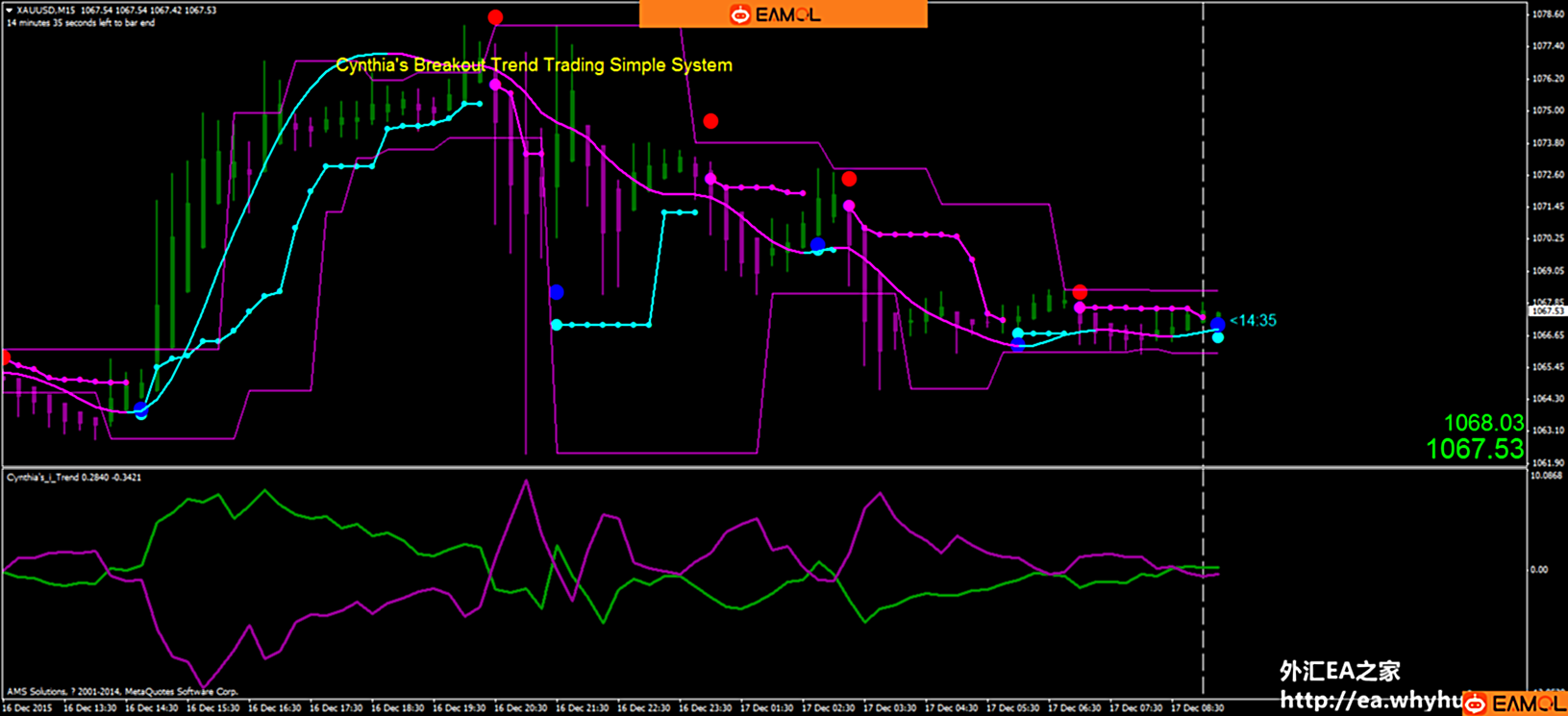Click the EAMOL robot logo in orange banner
The image size is (1568, 716).
739,14
